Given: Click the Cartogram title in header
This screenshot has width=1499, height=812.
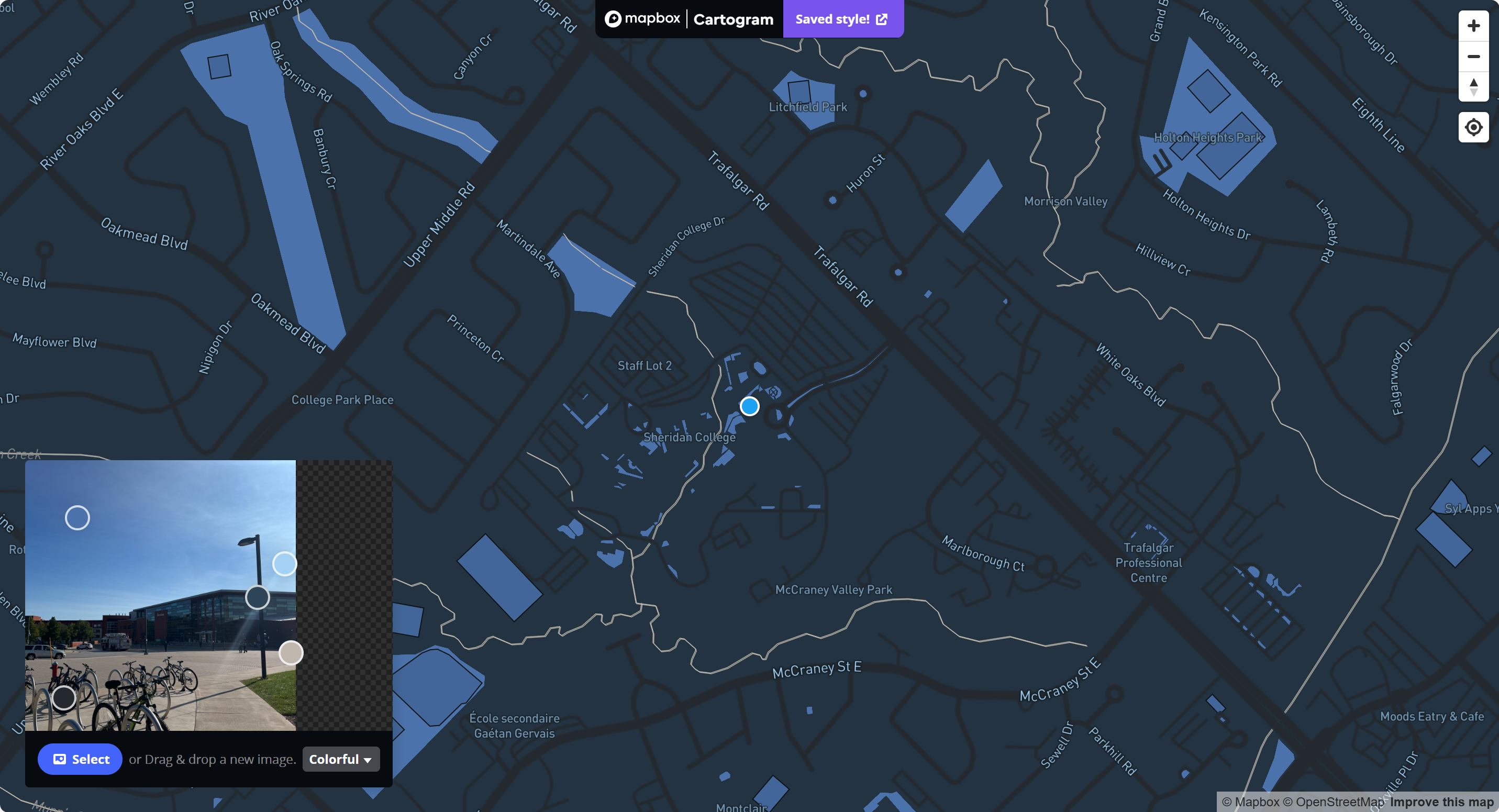Looking at the screenshot, I should click(733, 19).
